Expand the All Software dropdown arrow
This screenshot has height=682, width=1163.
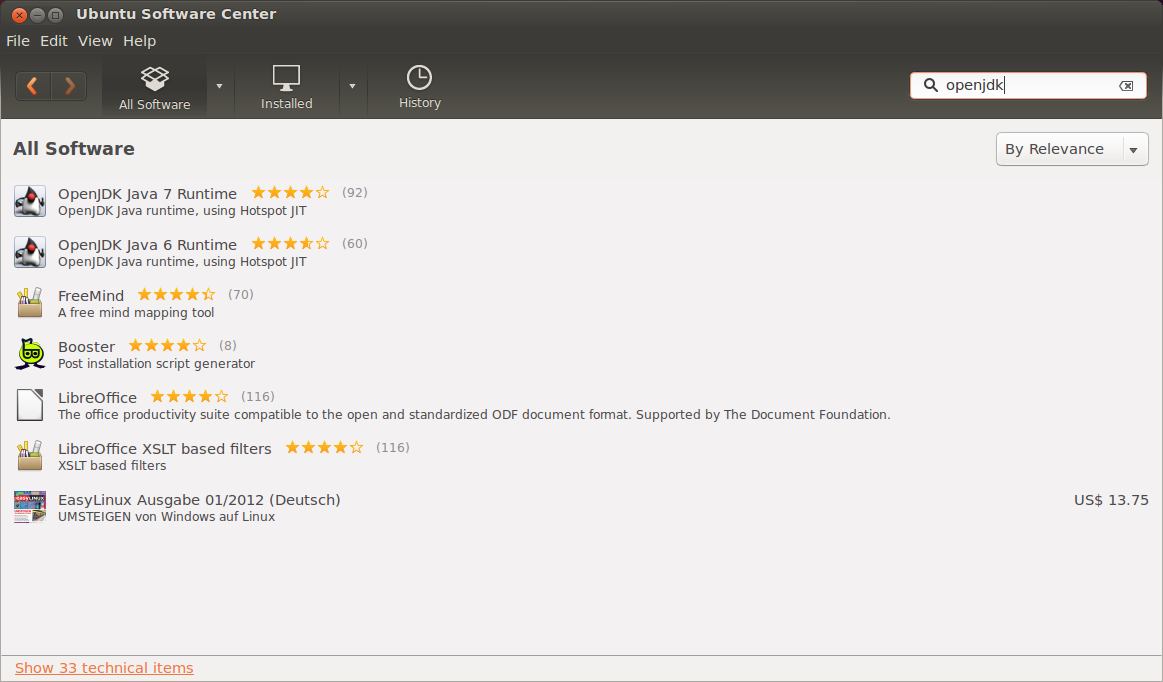coord(219,87)
